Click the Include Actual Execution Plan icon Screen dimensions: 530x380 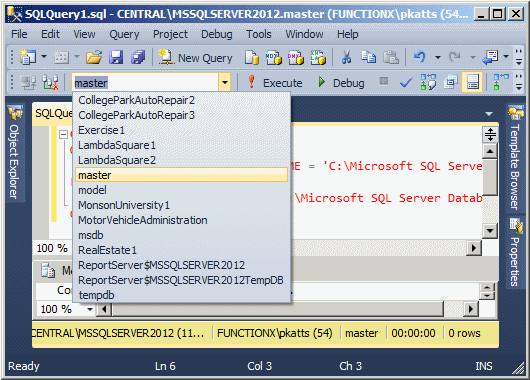pyautogui.click(x=501, y=82)
